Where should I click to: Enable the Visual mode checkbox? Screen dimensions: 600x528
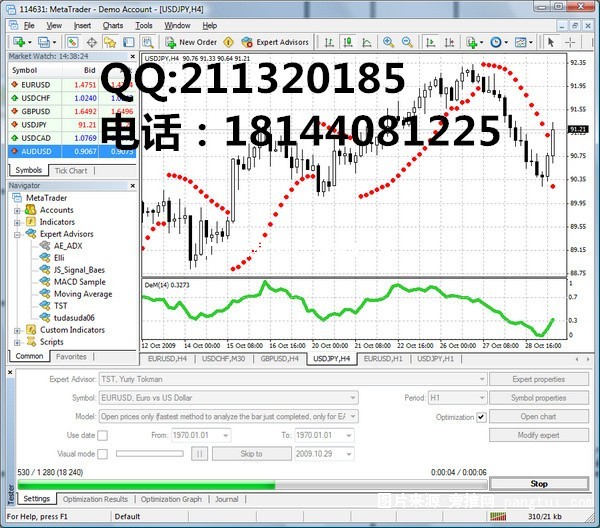click(x=103, y=454)
